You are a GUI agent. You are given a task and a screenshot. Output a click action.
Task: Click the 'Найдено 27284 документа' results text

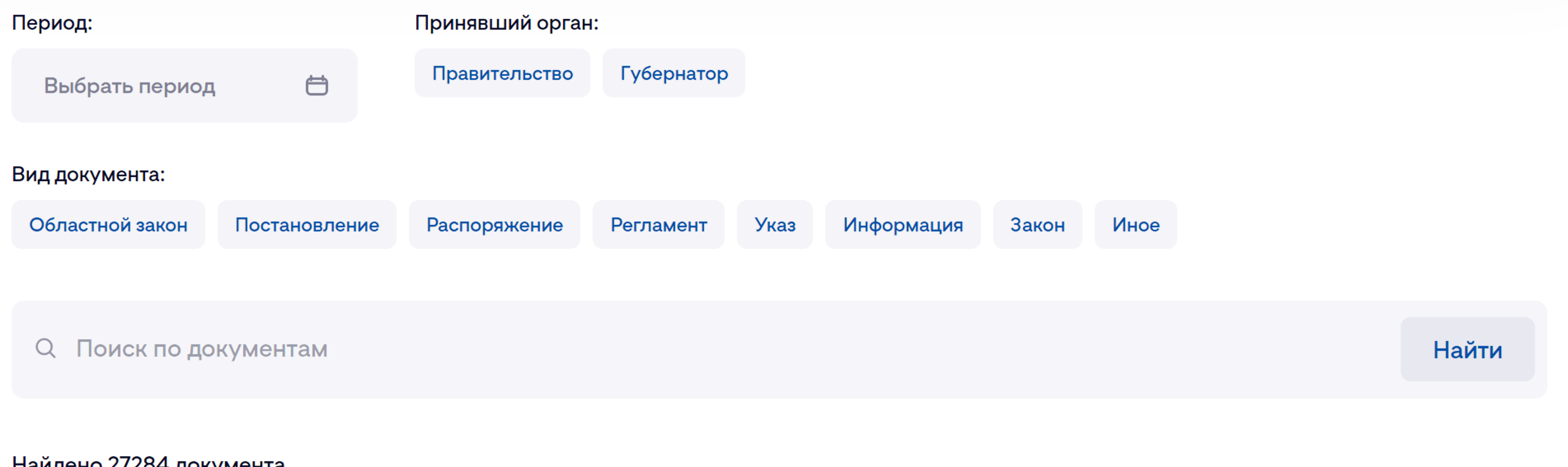pos(148,461)
